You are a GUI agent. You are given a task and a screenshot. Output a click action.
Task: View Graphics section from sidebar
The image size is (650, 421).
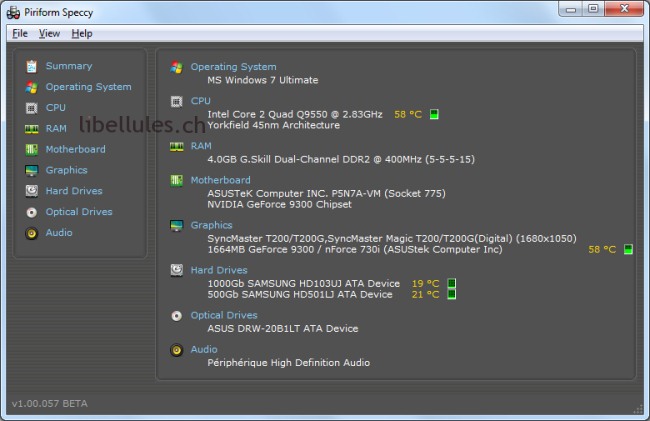66,170
